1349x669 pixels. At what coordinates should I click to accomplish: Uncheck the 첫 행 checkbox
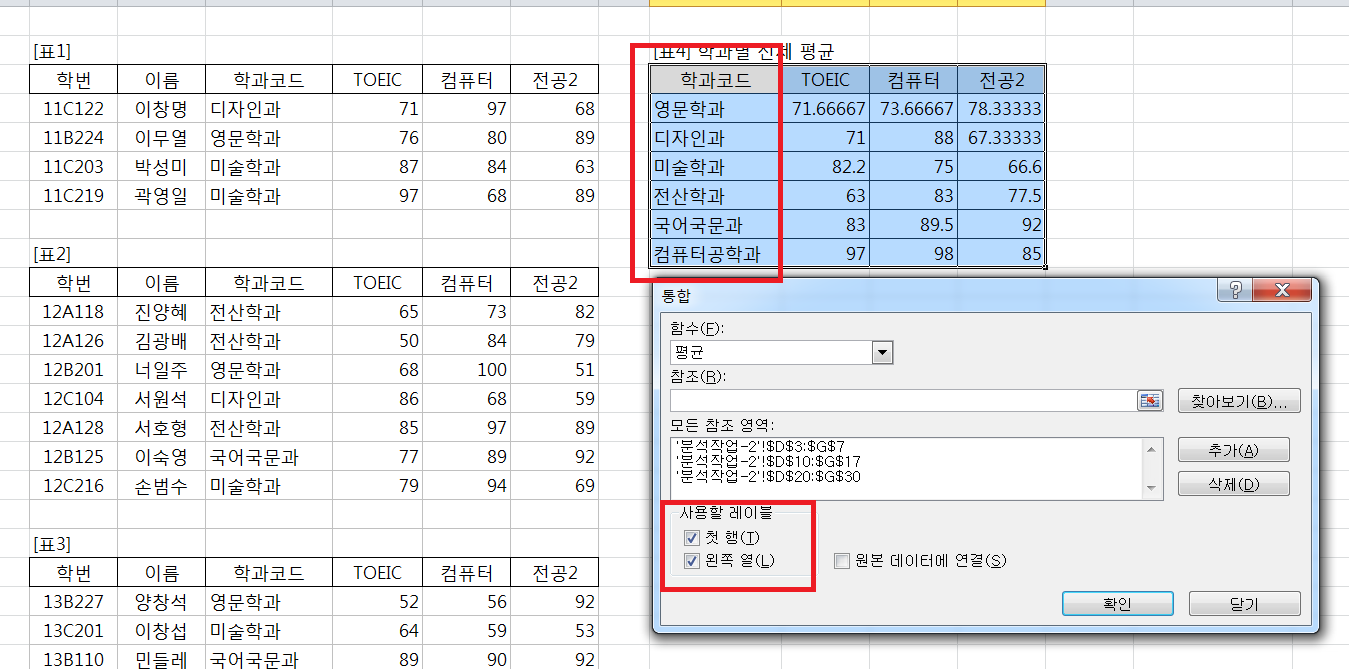coord(692,538)
